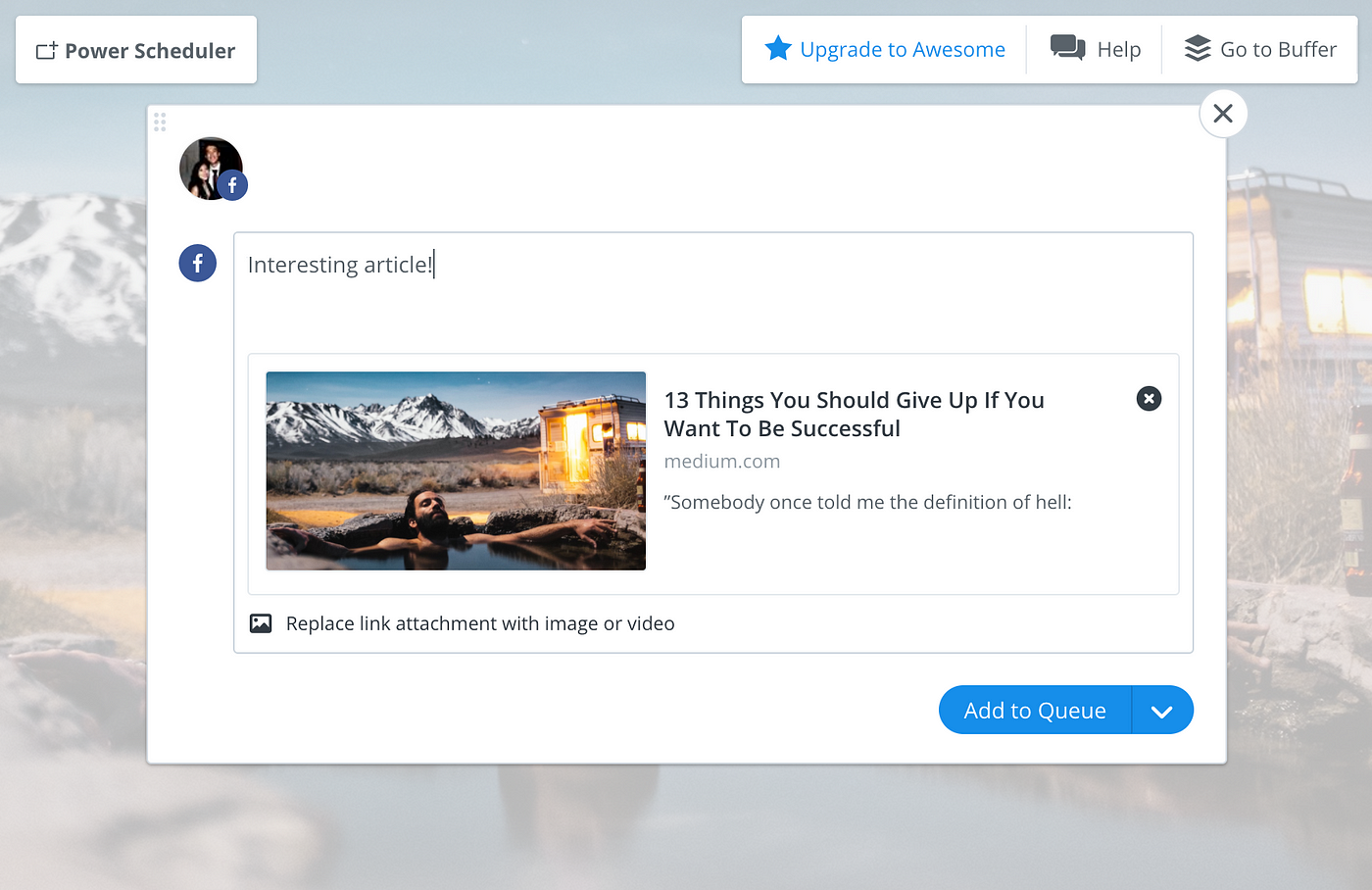Click Replace link attachment with image or video

tap(480, 623)
